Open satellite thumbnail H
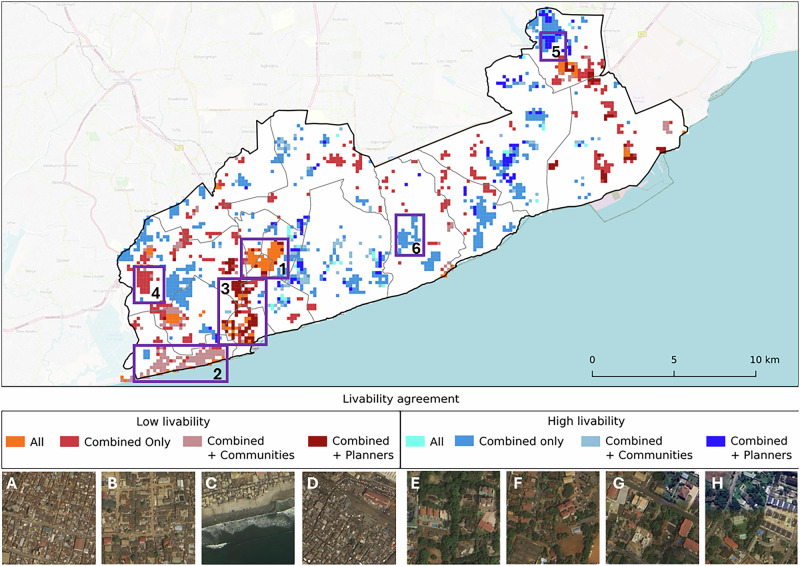 751,518
